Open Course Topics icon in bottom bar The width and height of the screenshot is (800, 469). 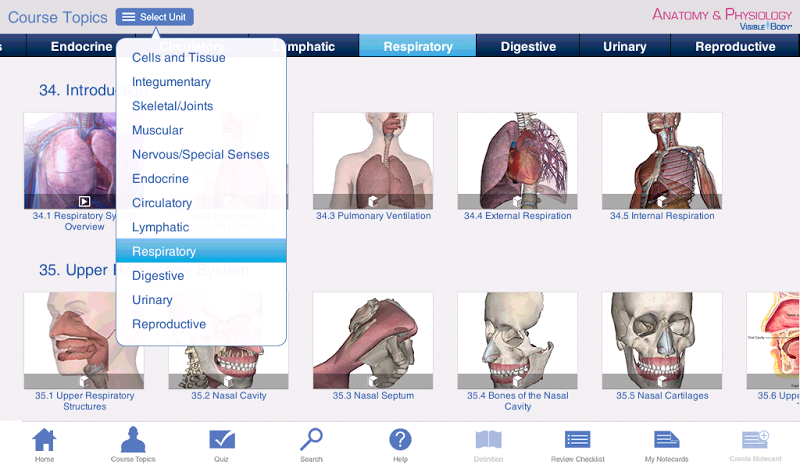tap(133, 442)
